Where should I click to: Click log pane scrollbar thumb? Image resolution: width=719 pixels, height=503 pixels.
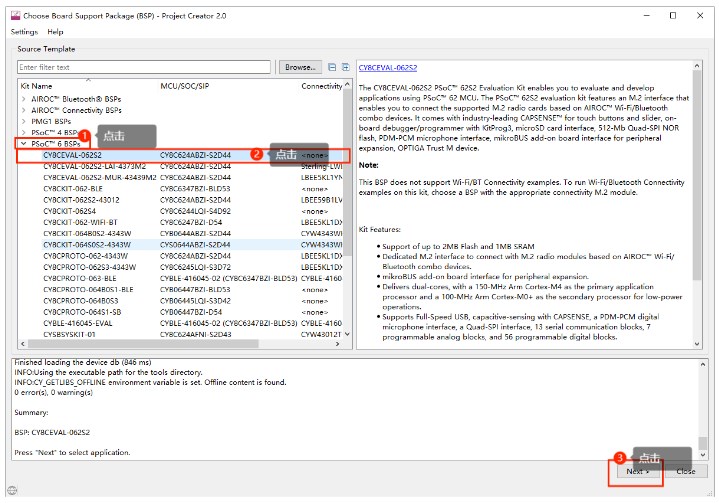click(702, 443)
